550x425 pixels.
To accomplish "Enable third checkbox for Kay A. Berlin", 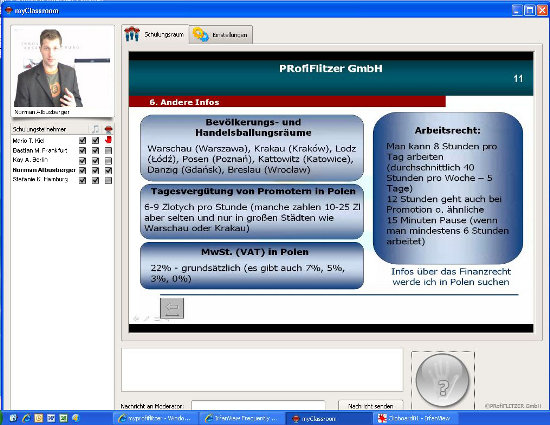I will (108, 161).
